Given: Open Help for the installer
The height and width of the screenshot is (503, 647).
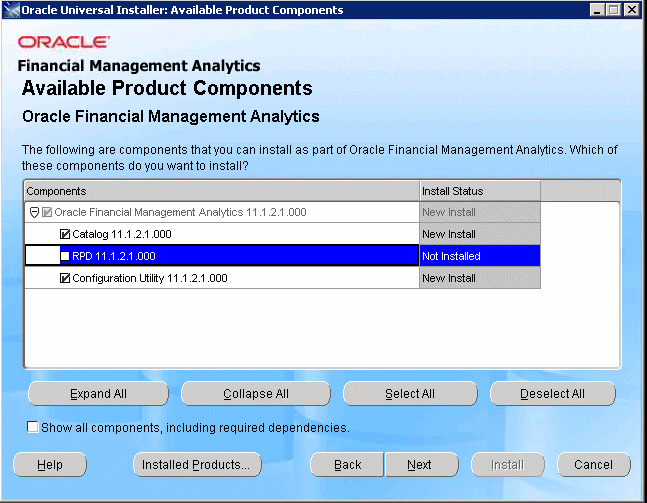Looking at the screenshot, I should (x=50, y=465).
